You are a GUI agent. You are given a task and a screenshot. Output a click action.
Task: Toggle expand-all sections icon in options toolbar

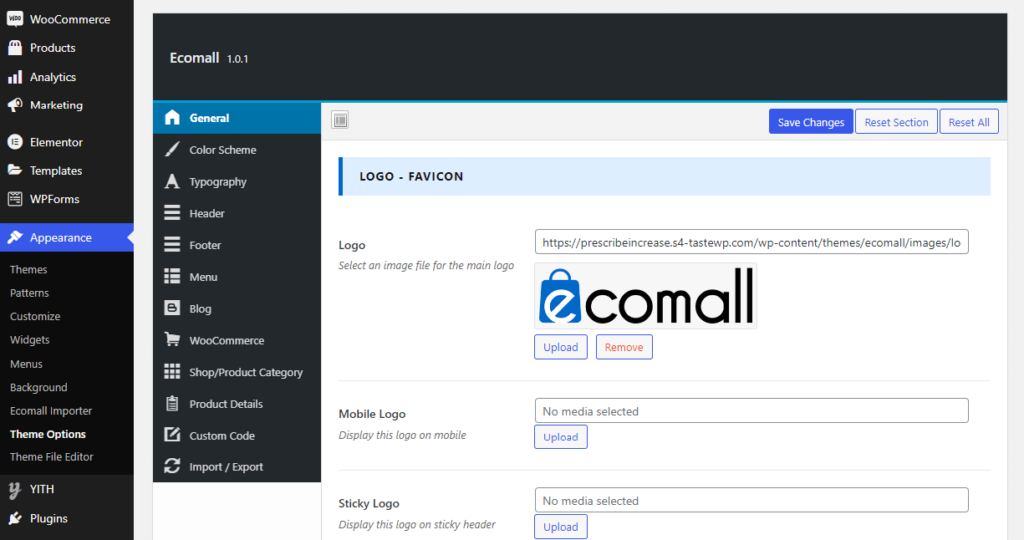tap(340, 120)
